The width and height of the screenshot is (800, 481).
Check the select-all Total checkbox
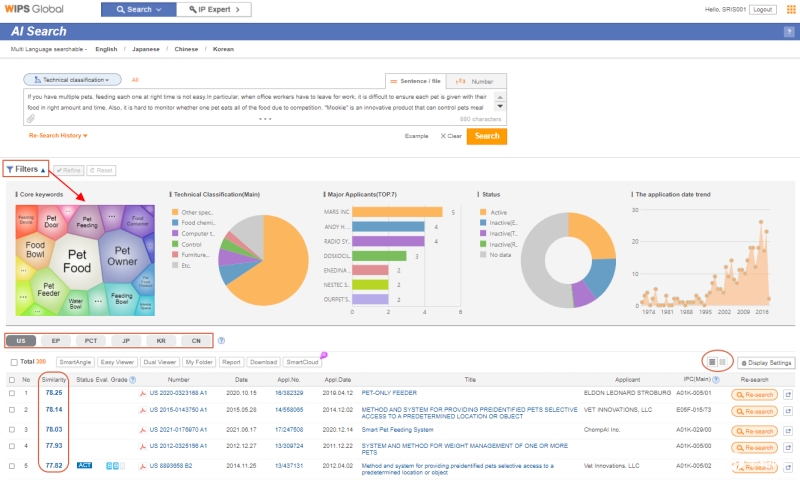click(13, 362)
